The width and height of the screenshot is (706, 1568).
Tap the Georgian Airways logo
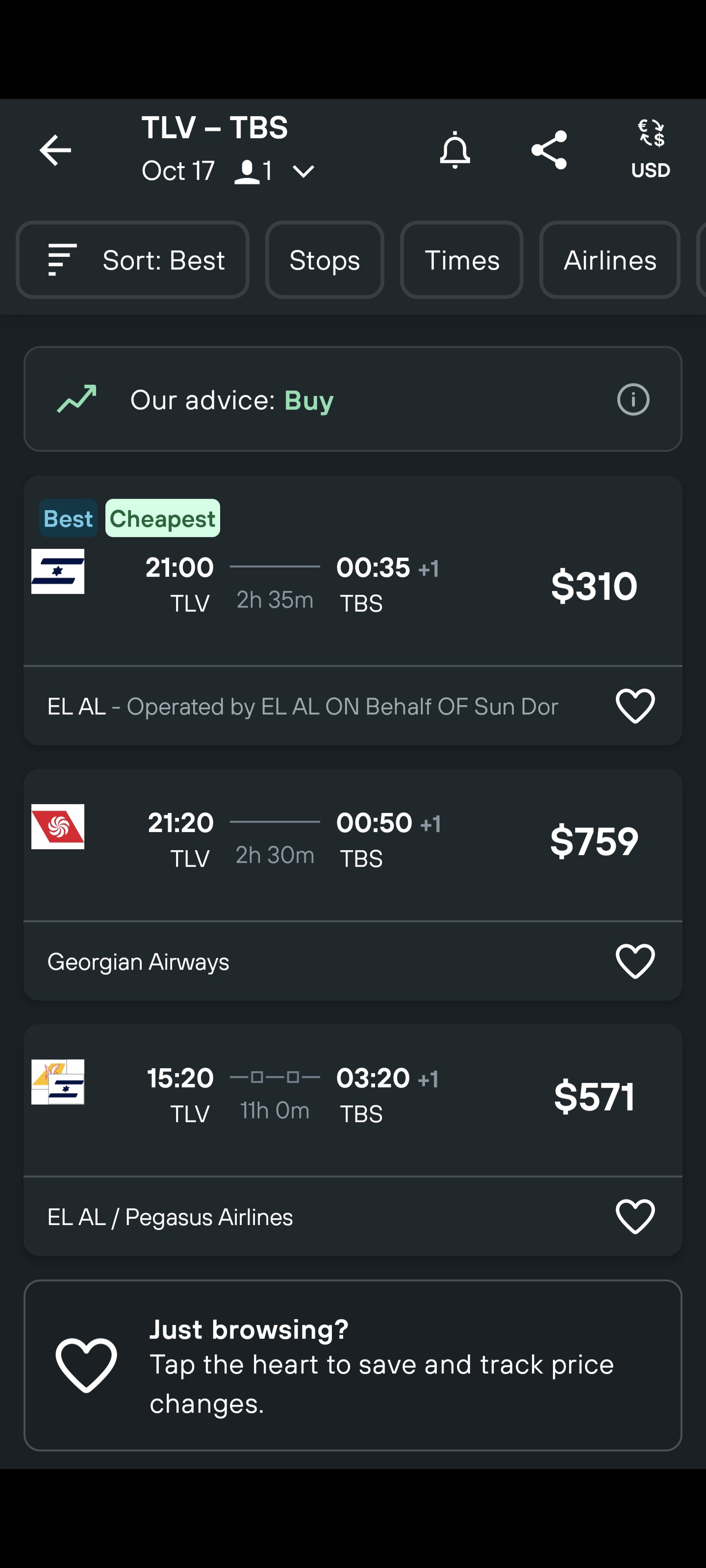pos(58,827)
